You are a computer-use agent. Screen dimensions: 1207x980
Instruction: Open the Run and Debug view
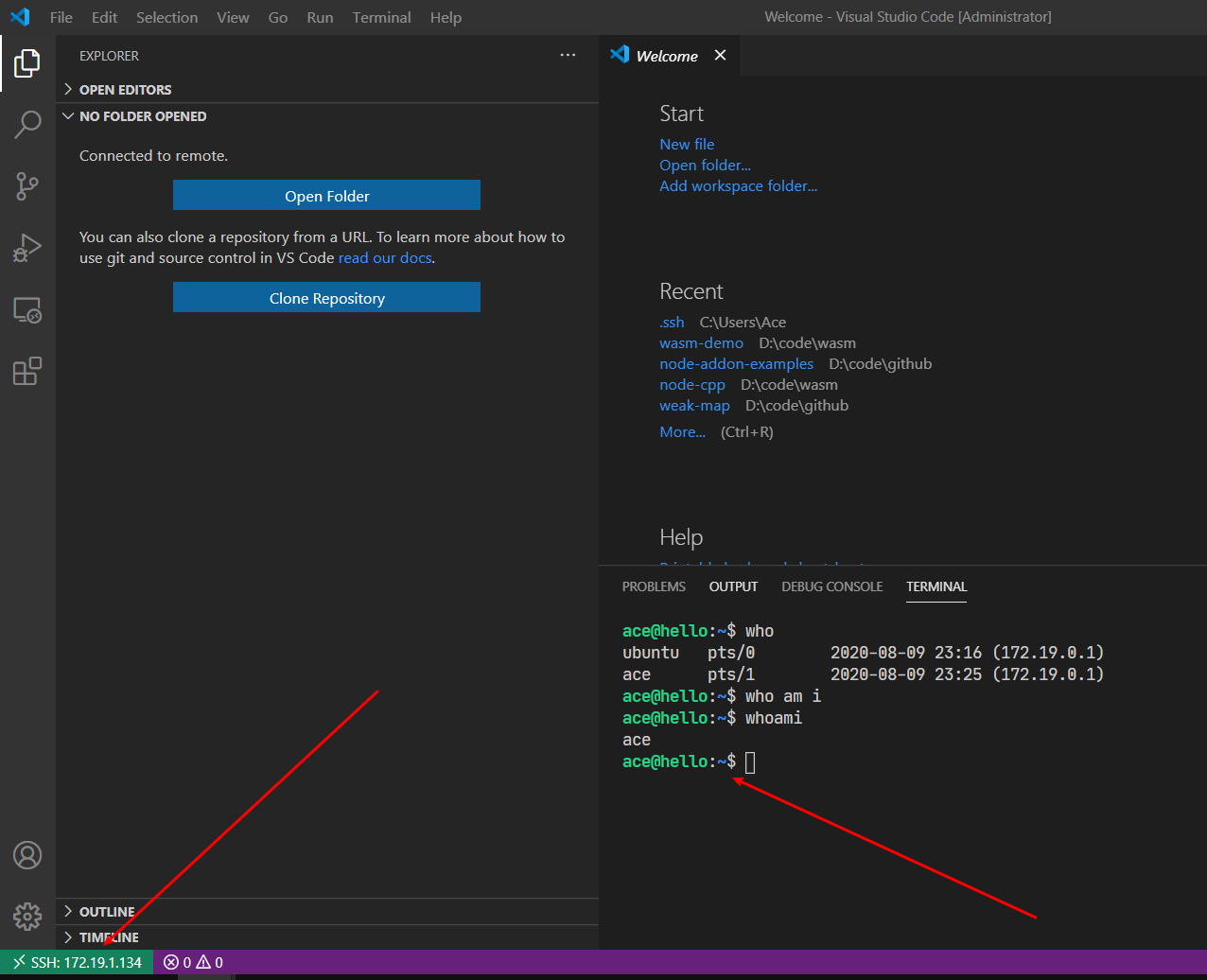tap(27, 248)
